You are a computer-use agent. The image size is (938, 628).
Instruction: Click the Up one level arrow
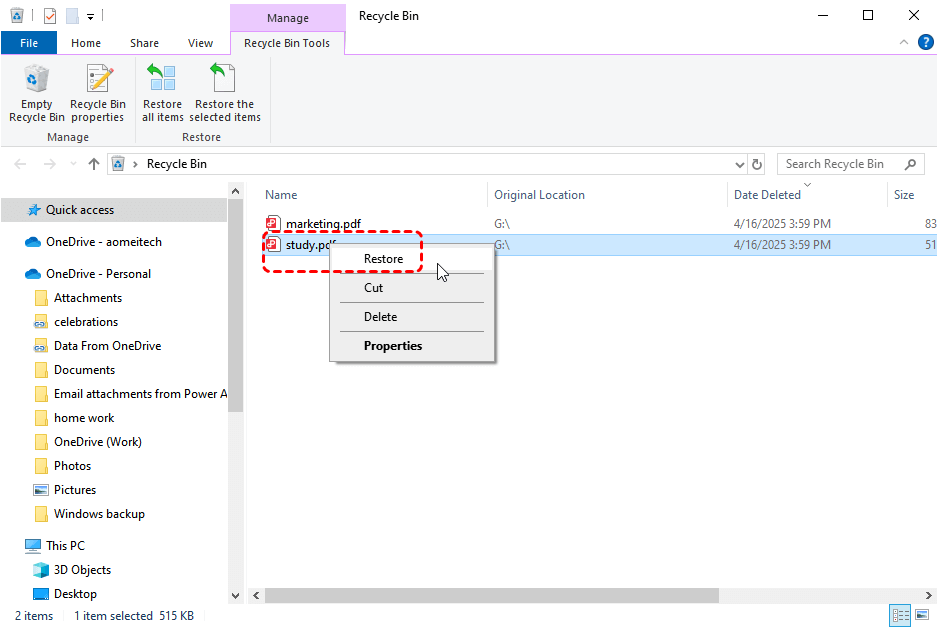pyautogui.click(x=94, y=164)
